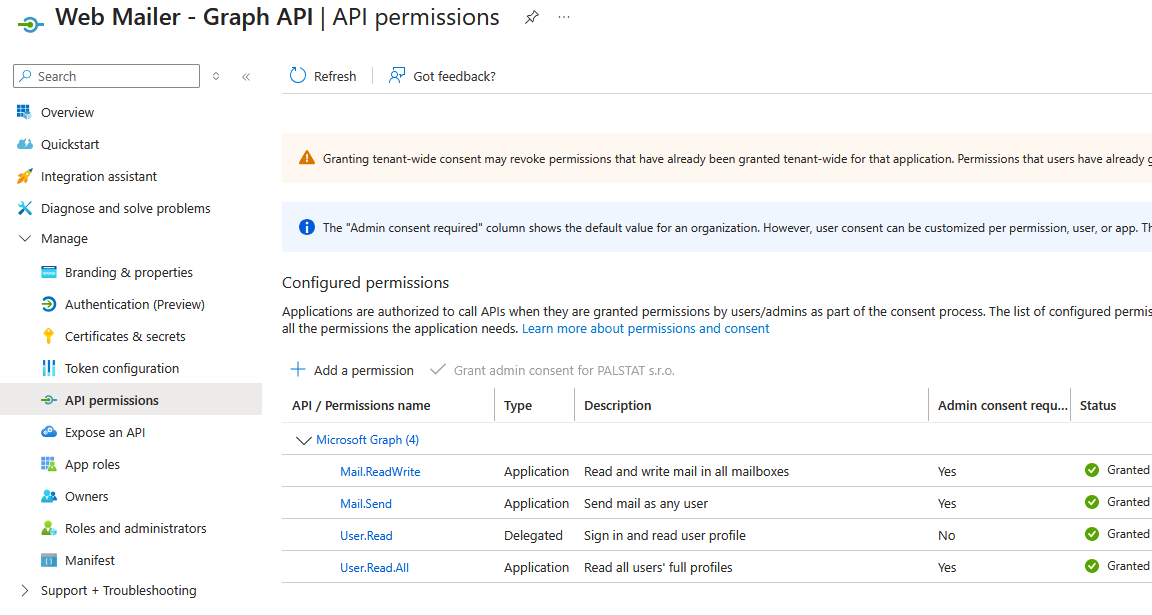Click the Roles and administrators person icon
The height and width of the screenshot is (615, 1152).
pos(48,528)
